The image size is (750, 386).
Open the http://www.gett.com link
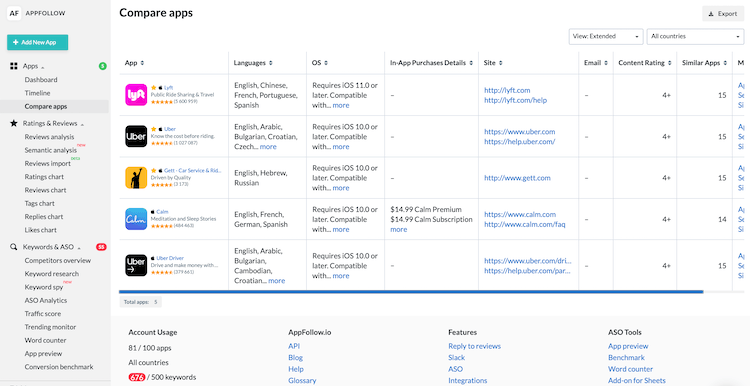coord(517,178)
